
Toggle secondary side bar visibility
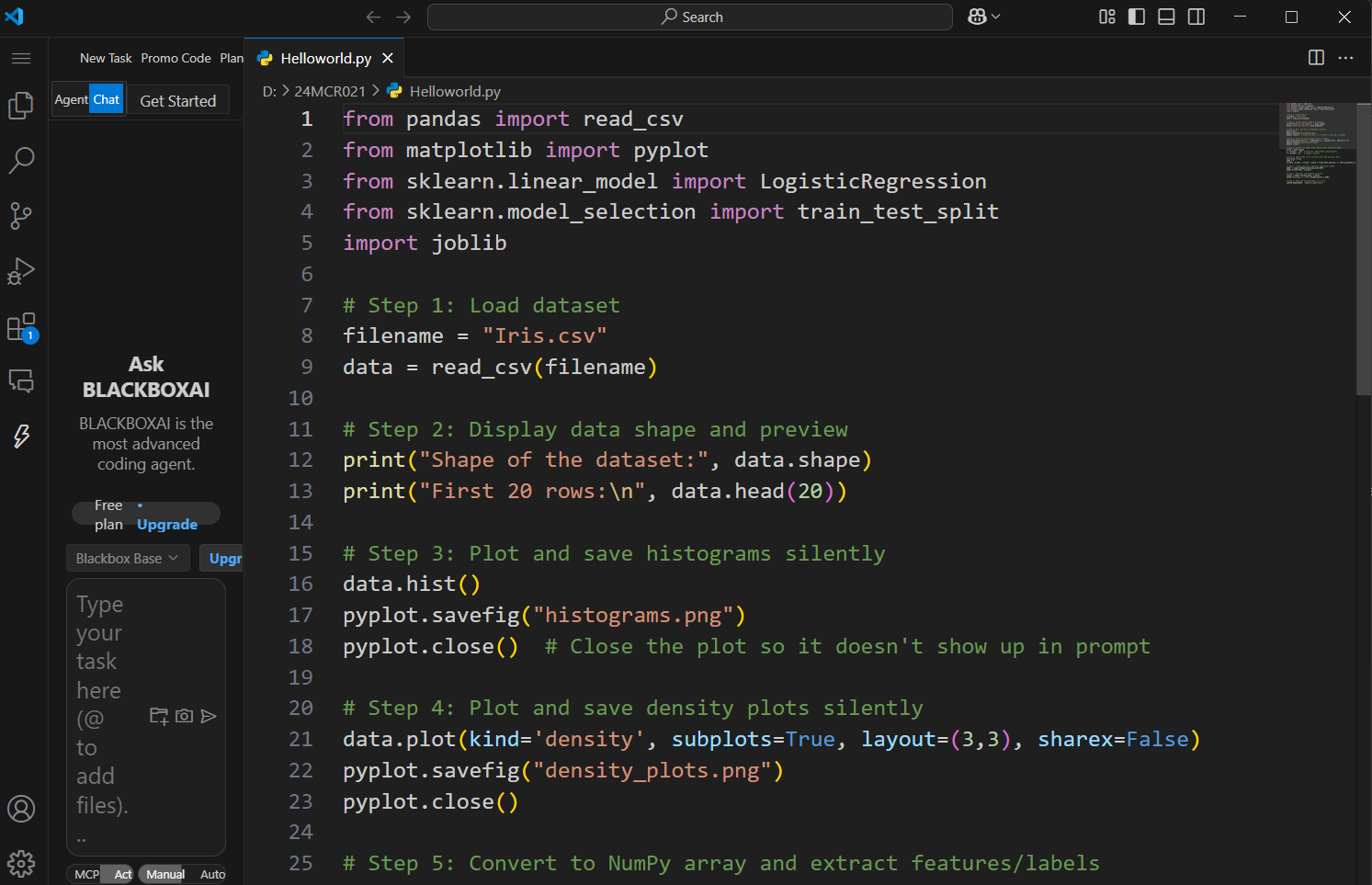click(1196, 17)
